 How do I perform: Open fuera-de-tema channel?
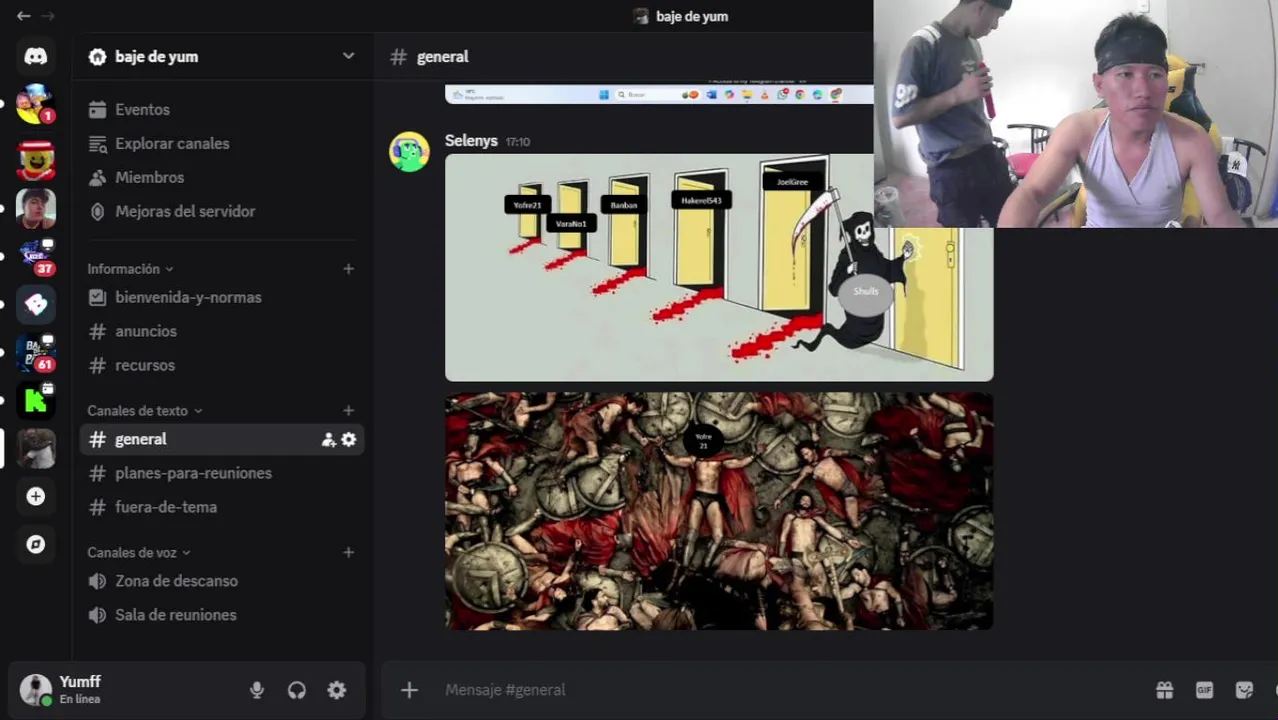point(222,507)
